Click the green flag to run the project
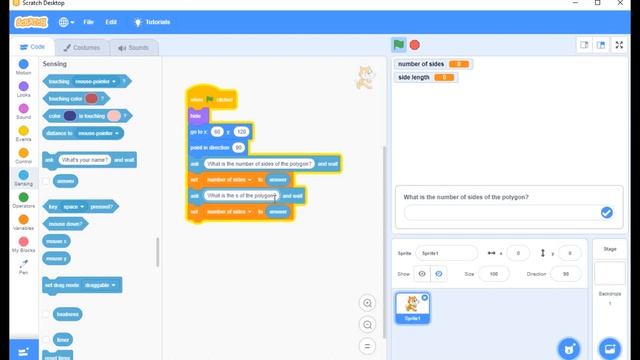This screenshot has height=360, width=640. (x=398, y=45)
